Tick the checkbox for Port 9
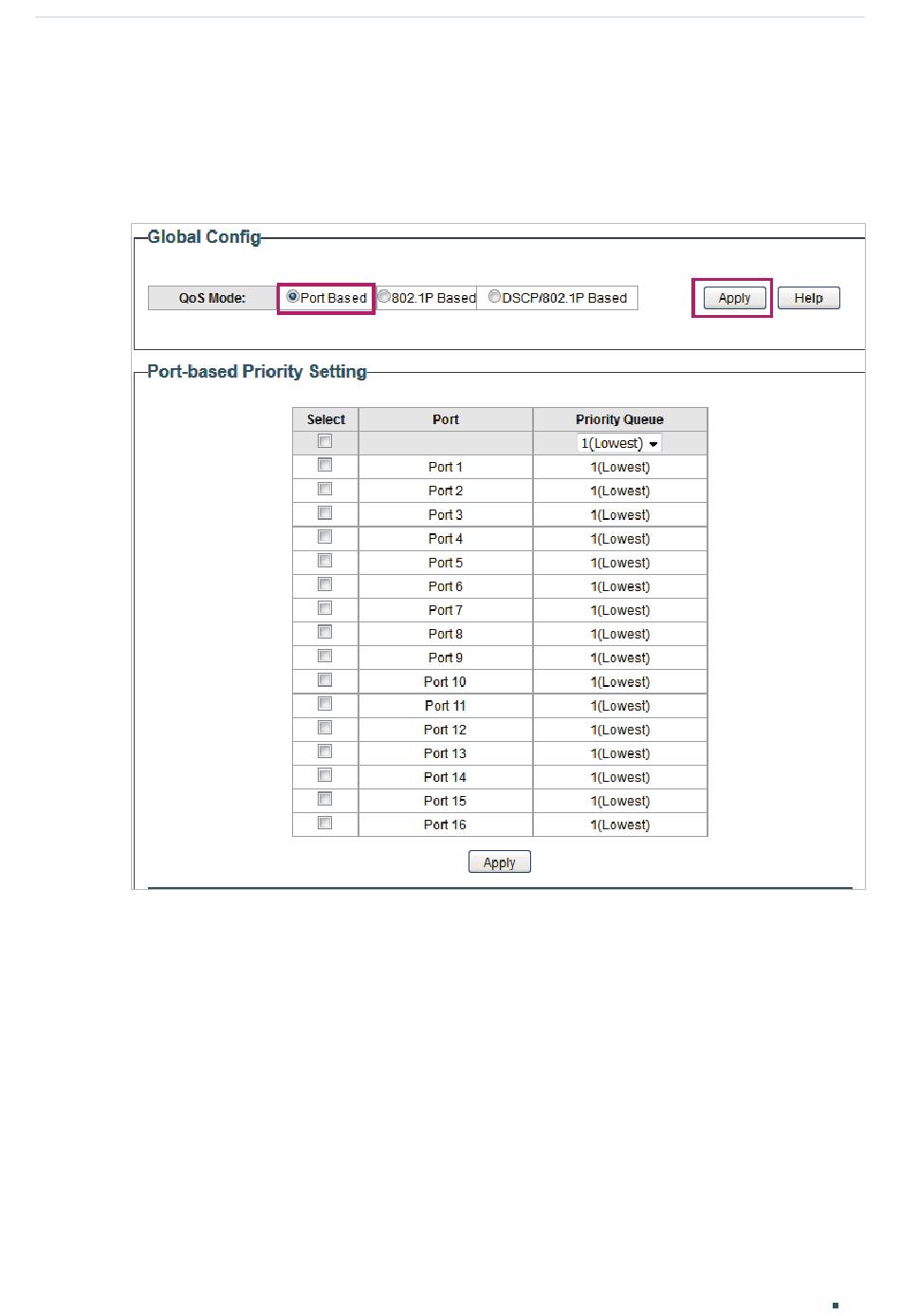The height and width of the screenshot is (1316, 901). point(324,656)
